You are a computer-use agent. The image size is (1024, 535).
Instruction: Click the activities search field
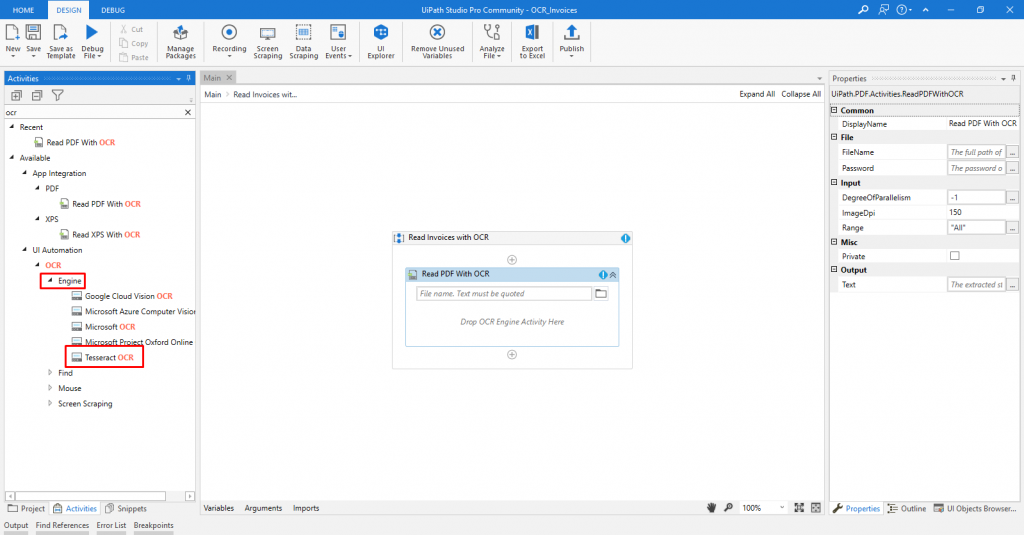tap(93, 112)
